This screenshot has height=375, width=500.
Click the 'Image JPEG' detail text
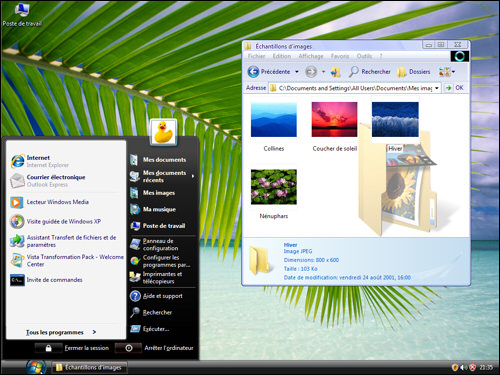click(298, 251)
